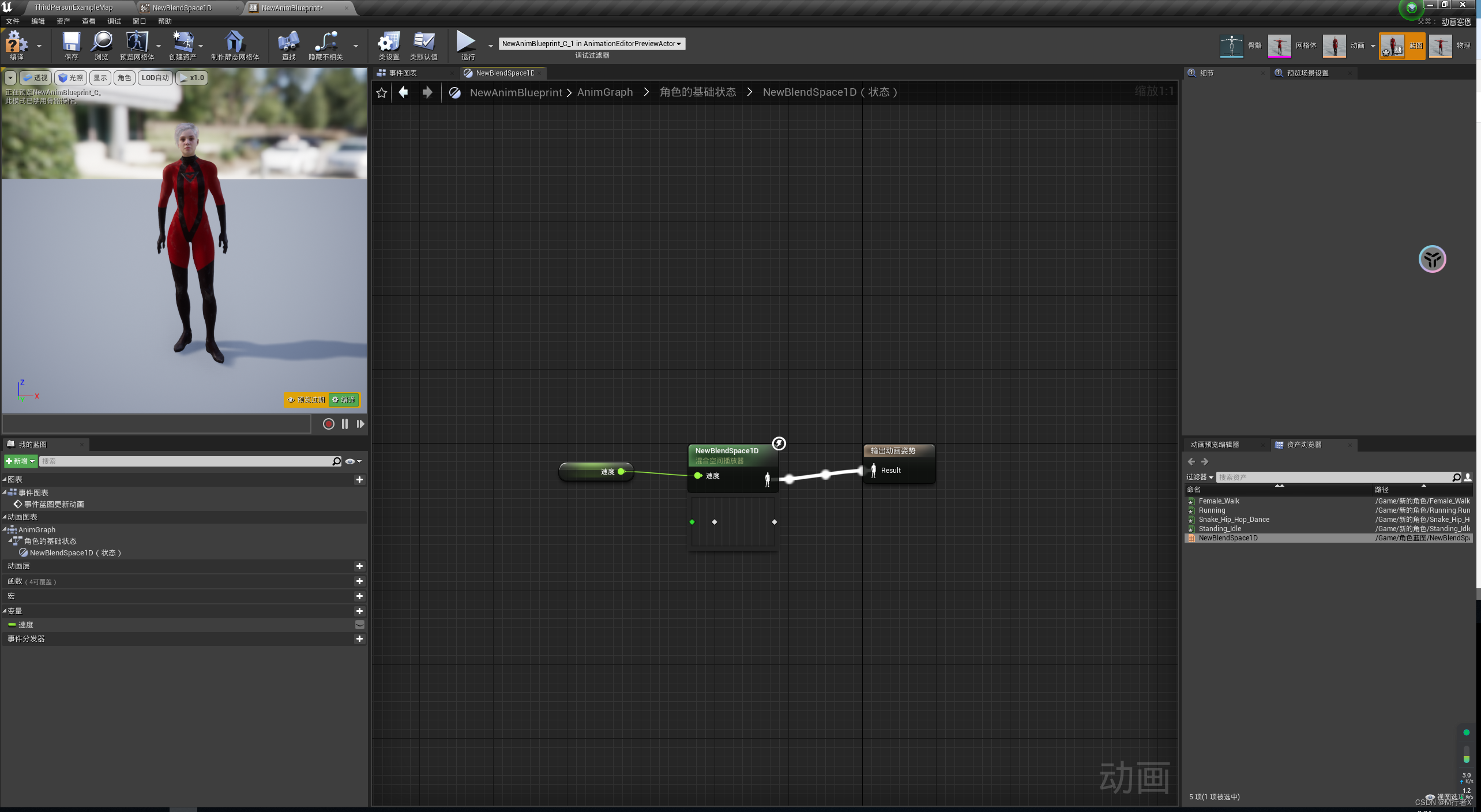This screenshot has width=1481, height=812.
Task: Toggle the 速度 variable visibility eye
Action: pyautogui.click(x=359, y=625)
